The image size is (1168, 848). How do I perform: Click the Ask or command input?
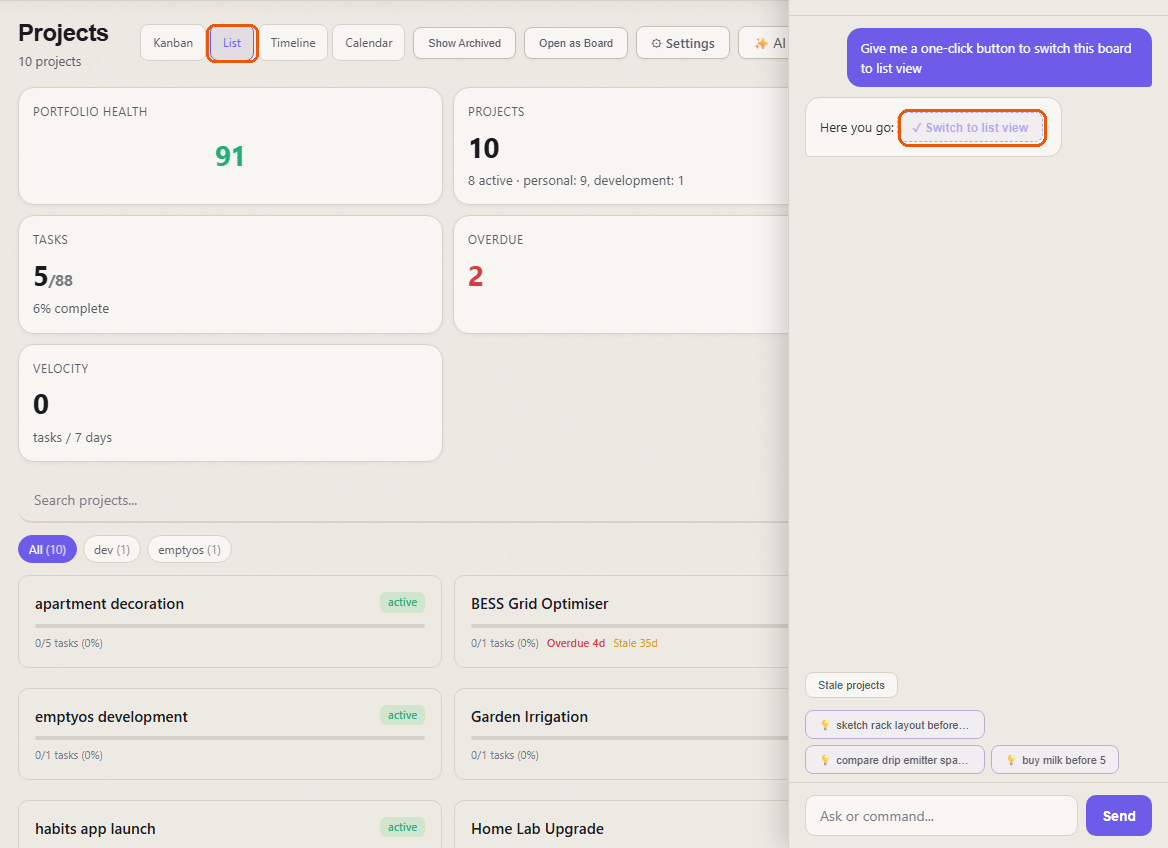pos(941,816)
